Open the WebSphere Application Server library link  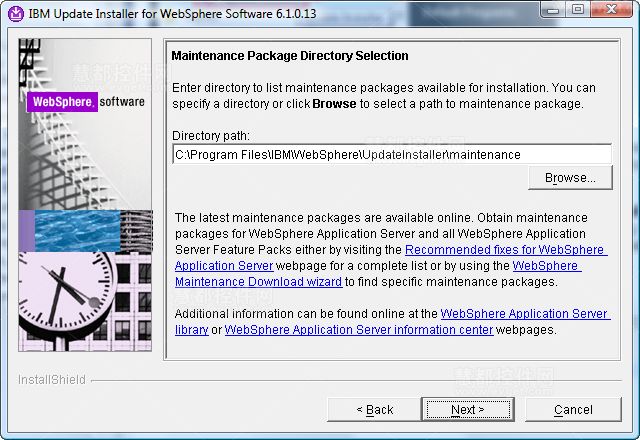pyautogui.click(x=525, y=313)
